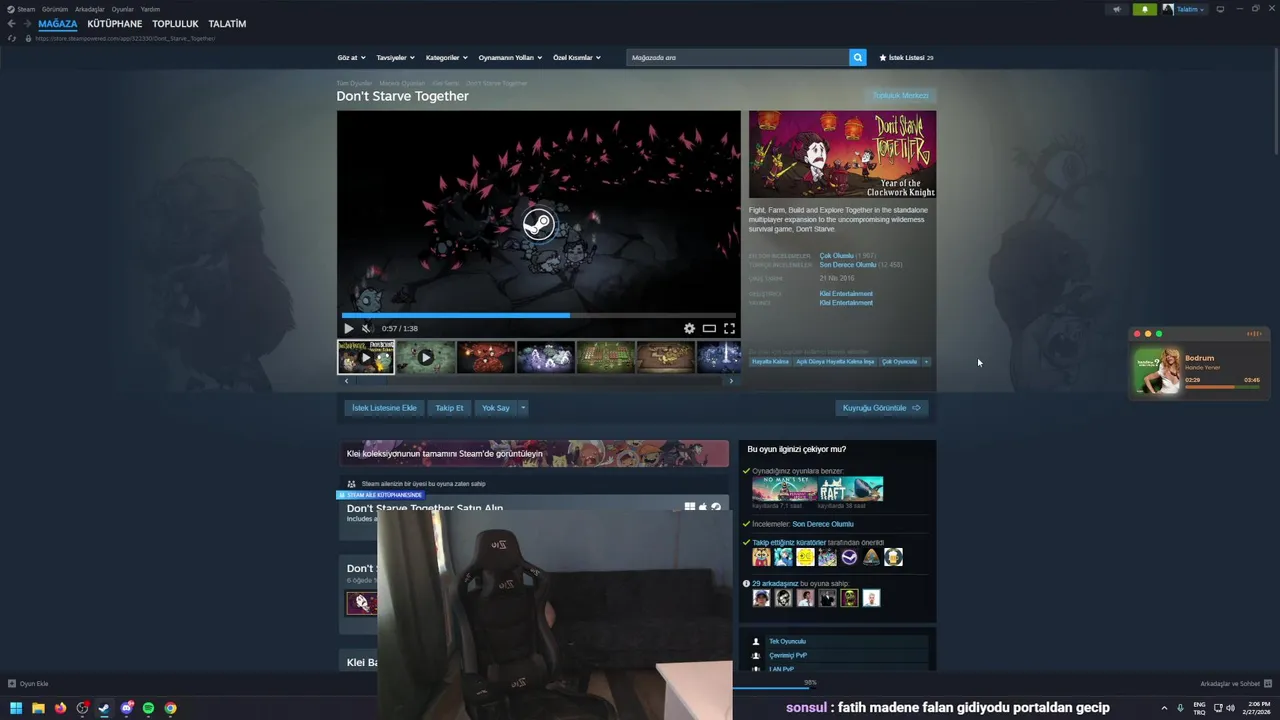Switch to Big Picture mode monitor icon
The height and width of the screenshot is (720, 1280).
click(1220, 9)
